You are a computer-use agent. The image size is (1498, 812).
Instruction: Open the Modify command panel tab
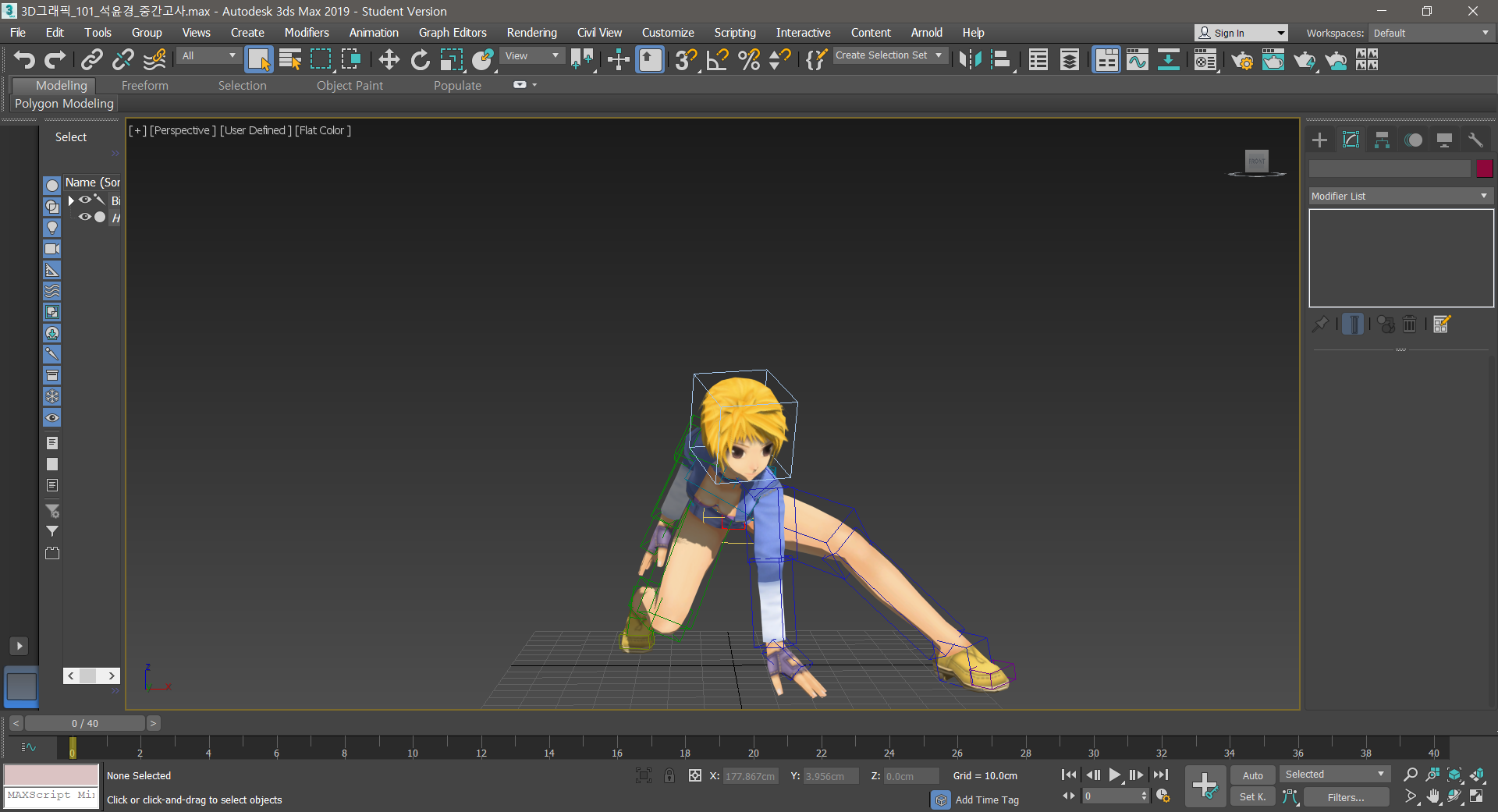pos(1351,140)
